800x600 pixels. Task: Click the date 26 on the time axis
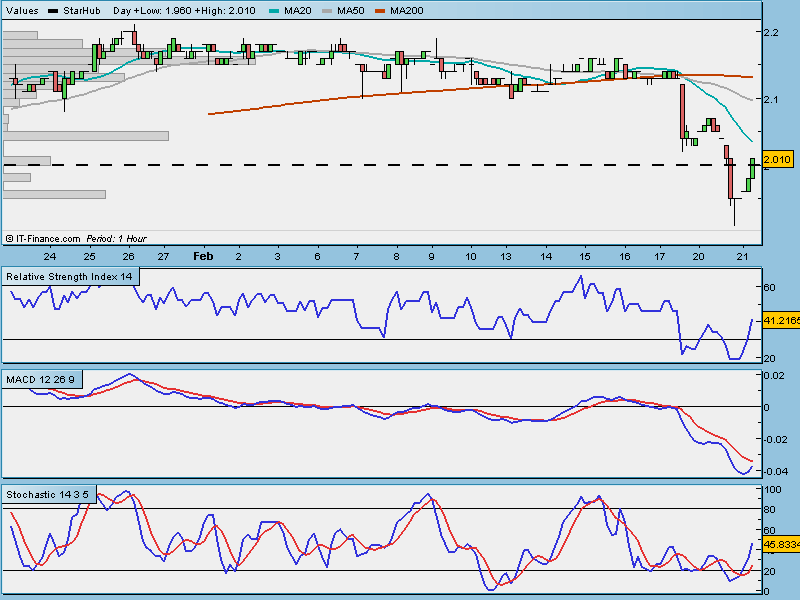pyautogui.click(x=129, y=256)
